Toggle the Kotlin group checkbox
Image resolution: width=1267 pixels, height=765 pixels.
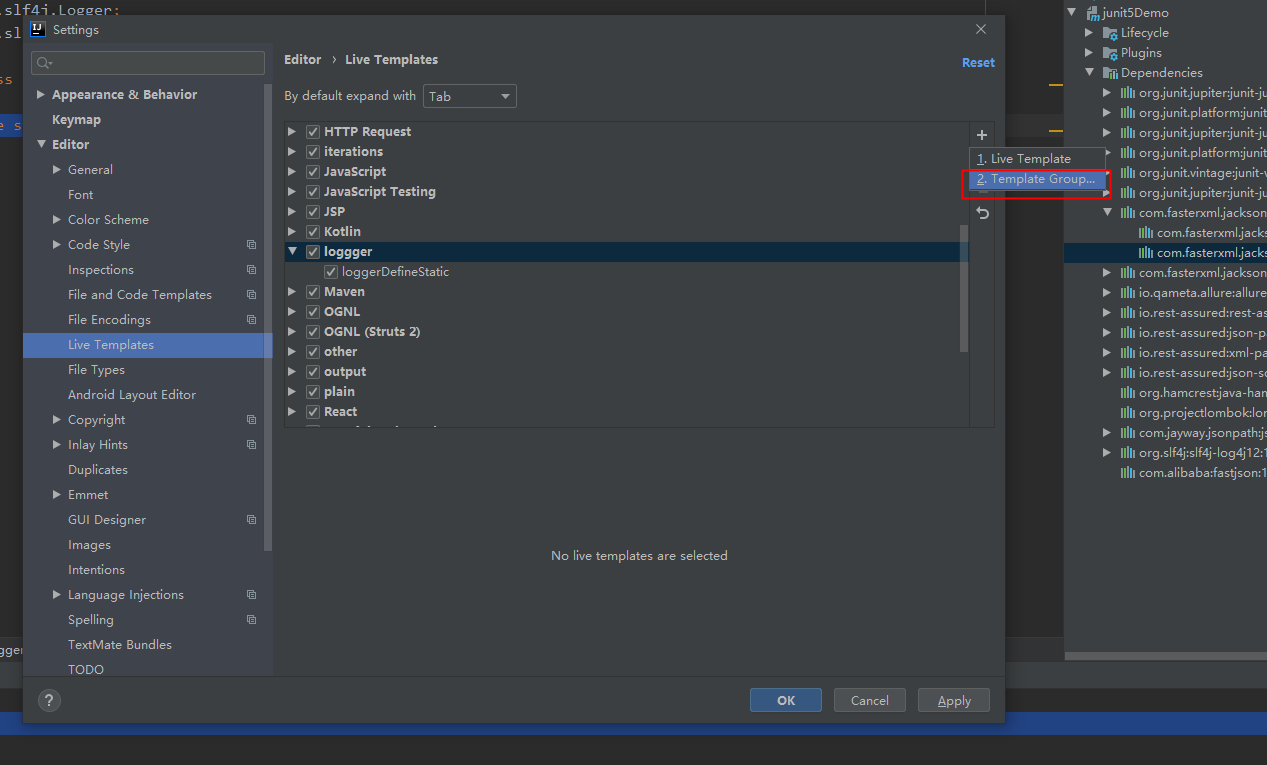pyautogui.click(x=313, y=232)
